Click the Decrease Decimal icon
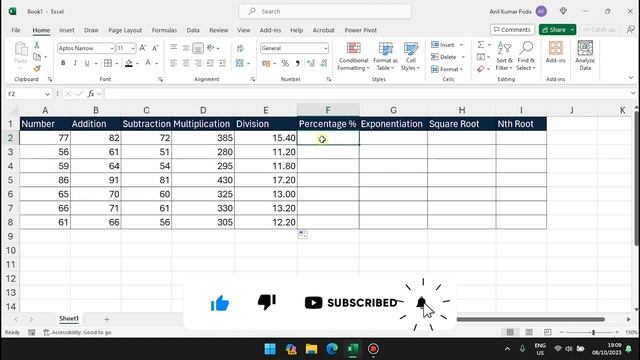 (x=324, y=63)
